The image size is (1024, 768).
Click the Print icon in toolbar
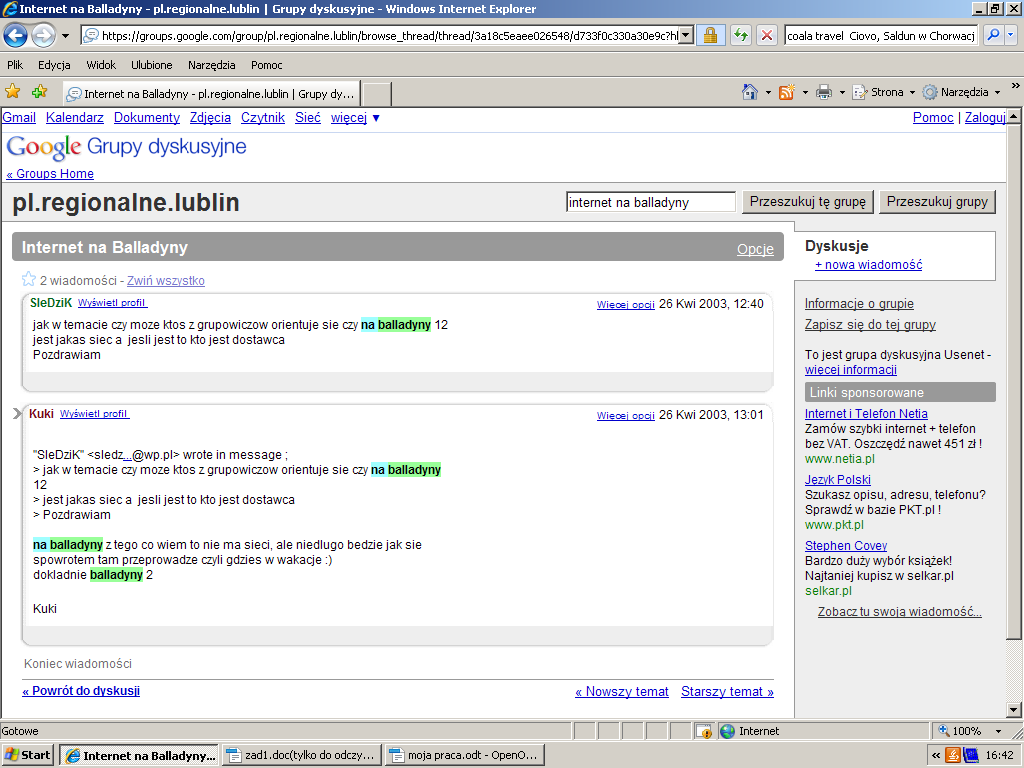(823, 92)
